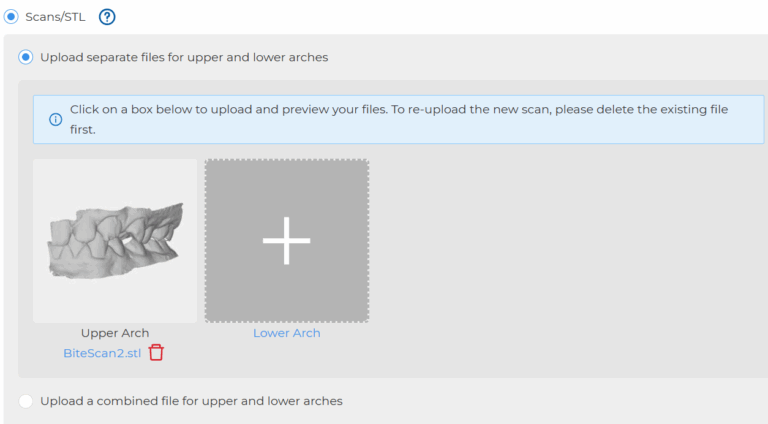Choose the combined file upload radio option
This screenshot has height=424, width=768.
click(x=26, y=401)
